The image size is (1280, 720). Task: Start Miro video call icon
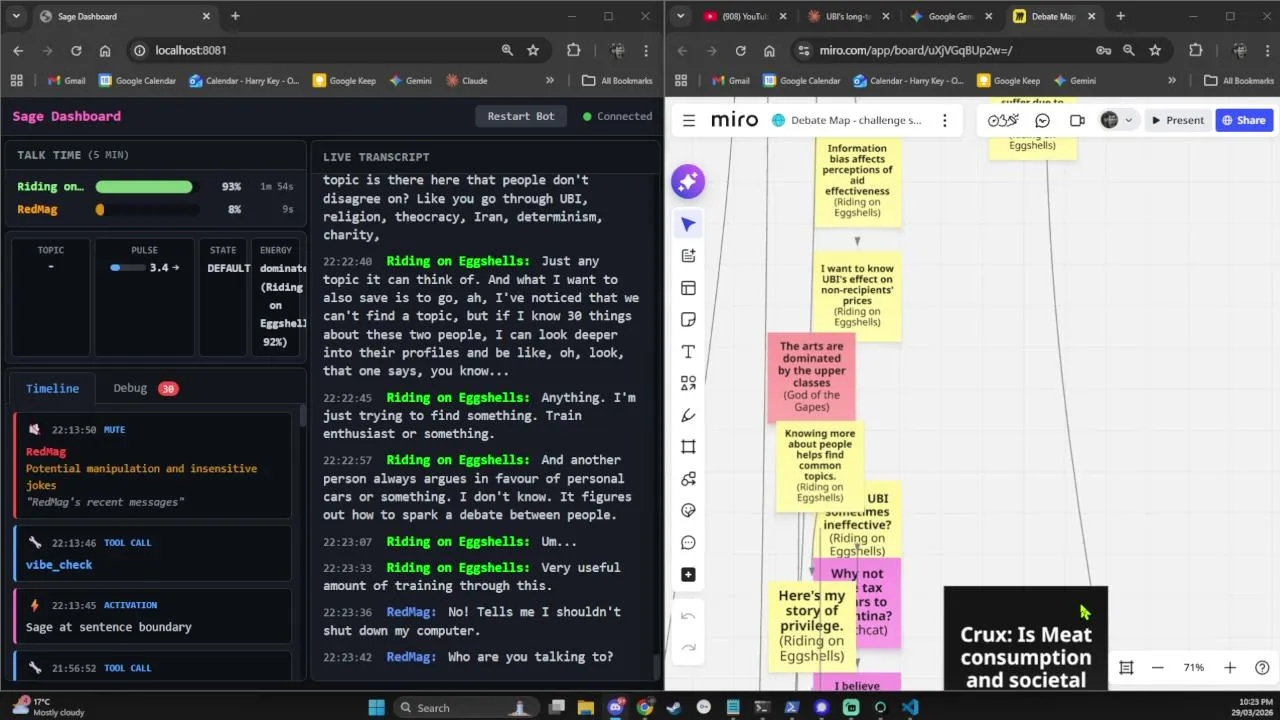point(1077,120)
